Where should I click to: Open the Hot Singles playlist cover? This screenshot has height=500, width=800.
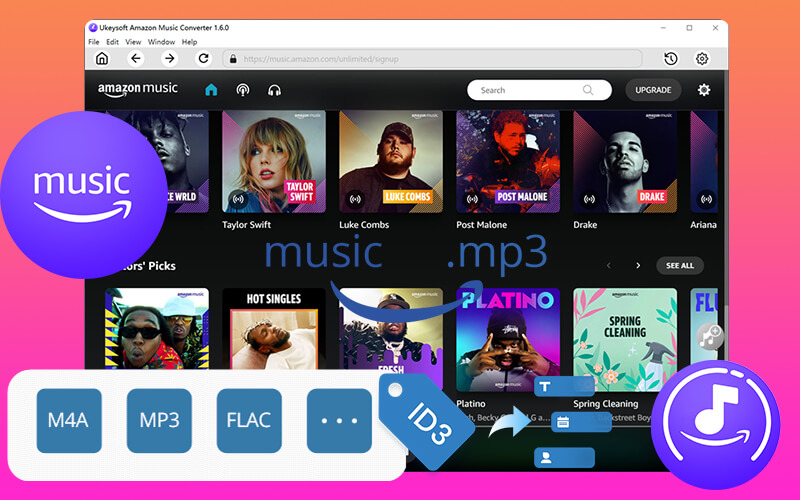click(x=274, y=329)
